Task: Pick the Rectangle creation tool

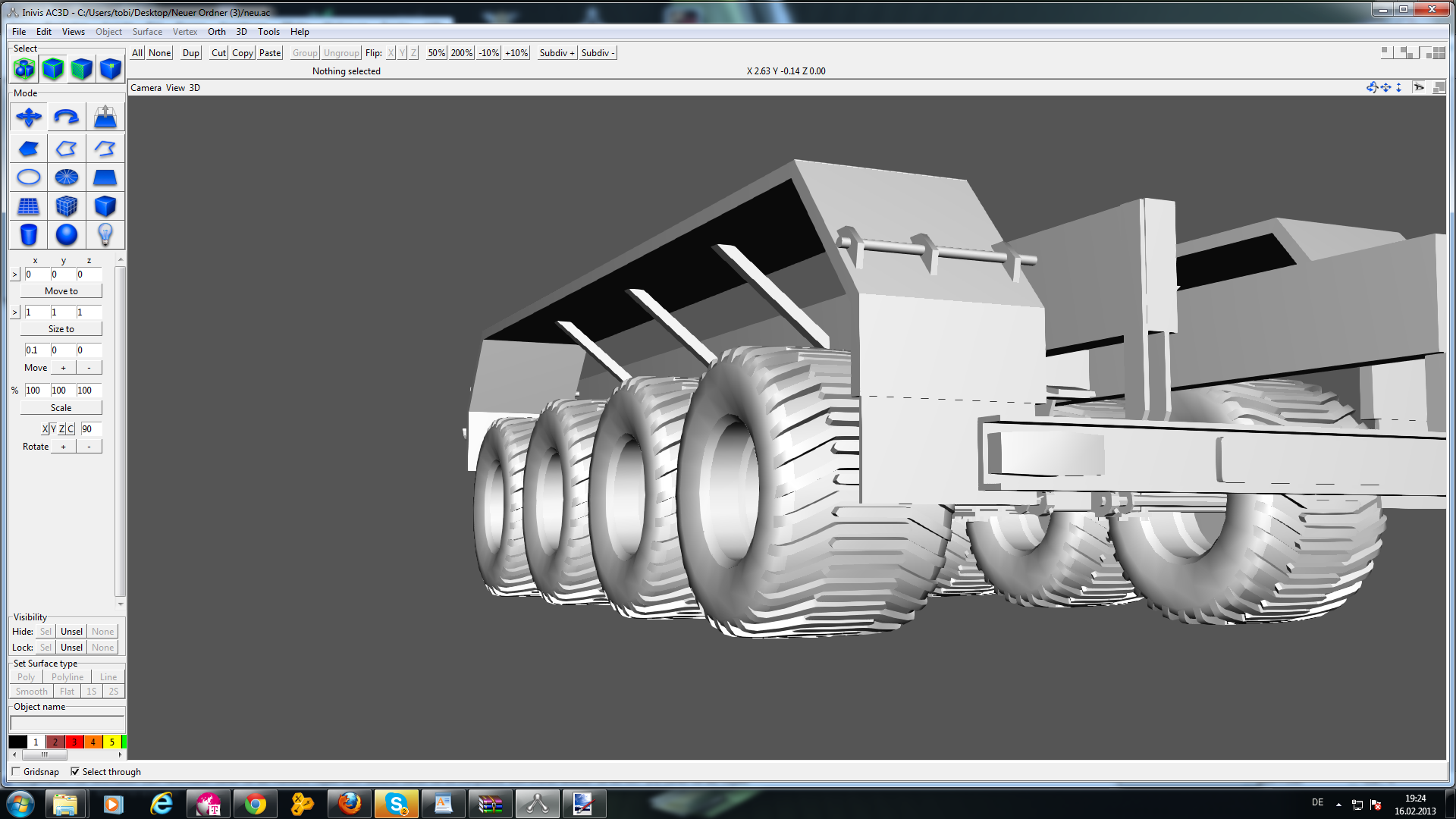Action: pos(105,177)
